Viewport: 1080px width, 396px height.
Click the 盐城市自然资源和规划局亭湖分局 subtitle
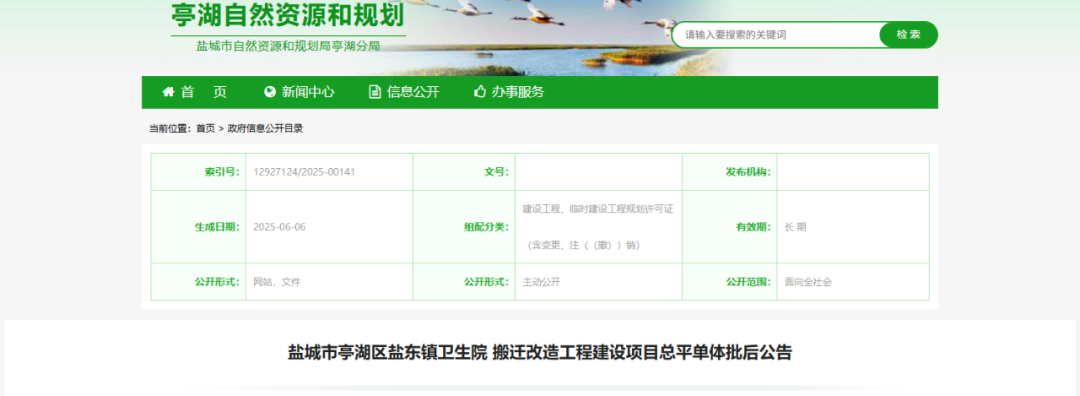click(x=288, y=46)
